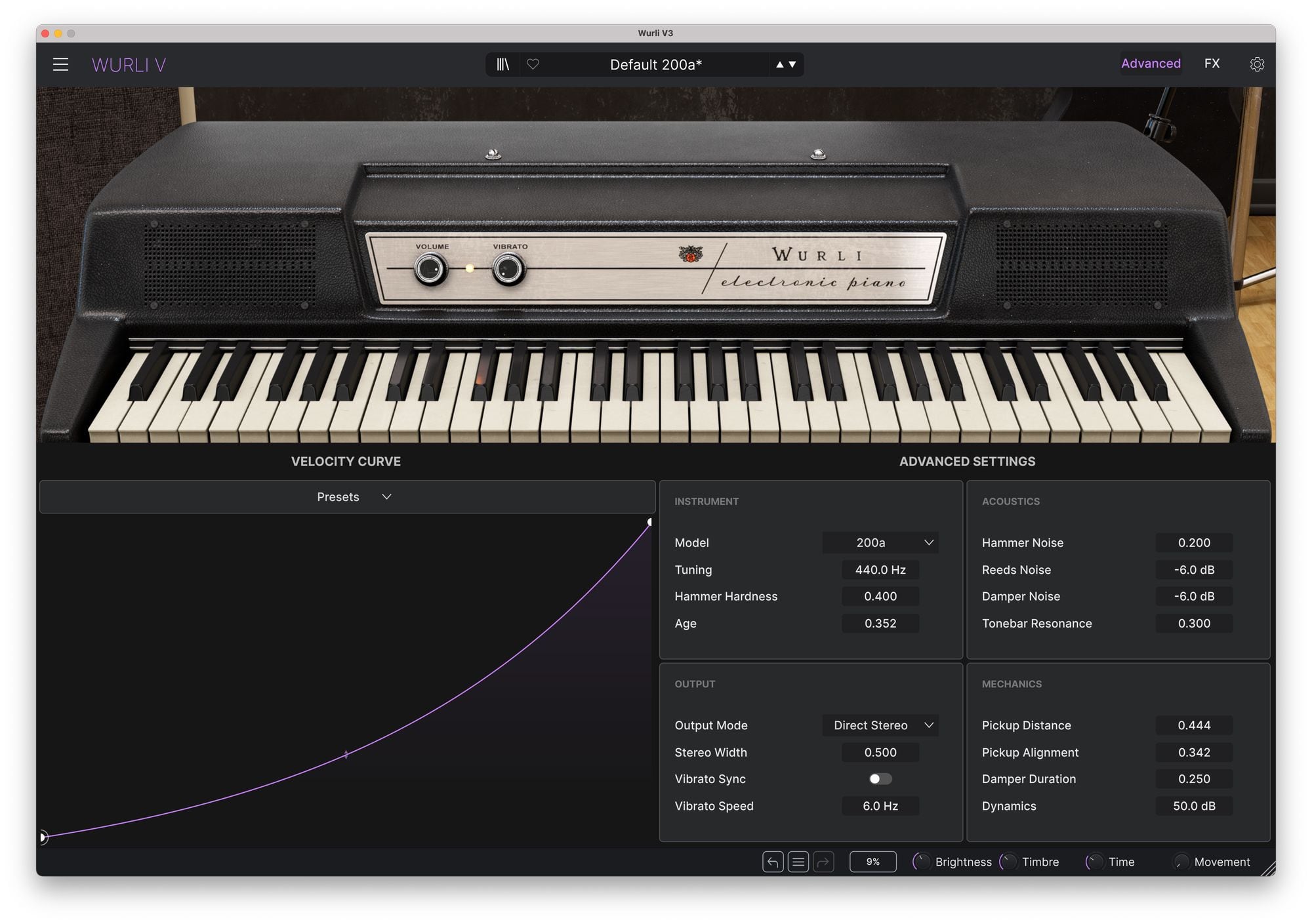Open the velocity curve Presets dropdown

coord(348,497)
